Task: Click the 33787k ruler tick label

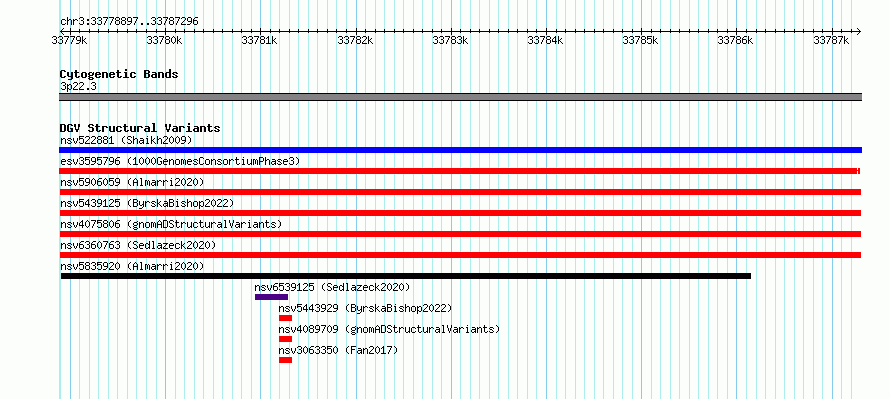Action: coord(832,40)
